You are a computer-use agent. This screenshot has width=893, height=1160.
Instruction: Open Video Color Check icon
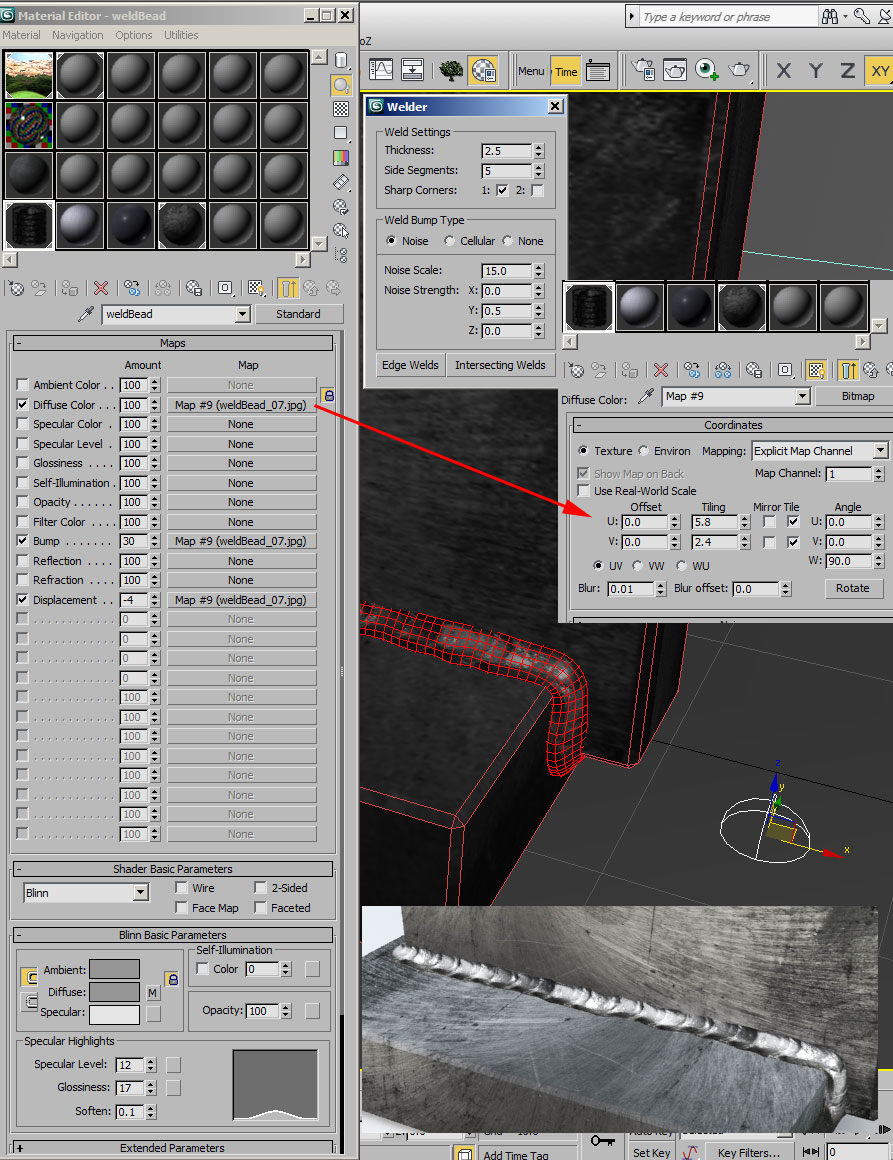point(341,157)
